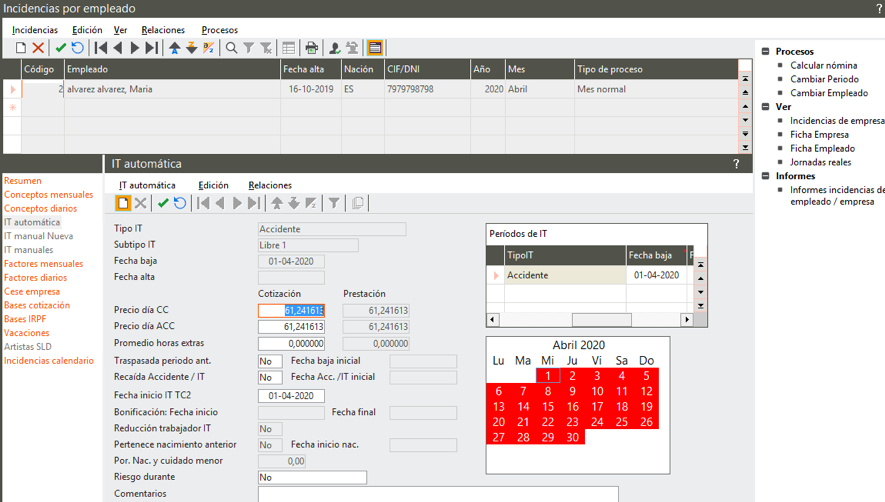Click the Print icon in top toolbar
Screen dimensions: 885x502
click(x=312, y=48)
